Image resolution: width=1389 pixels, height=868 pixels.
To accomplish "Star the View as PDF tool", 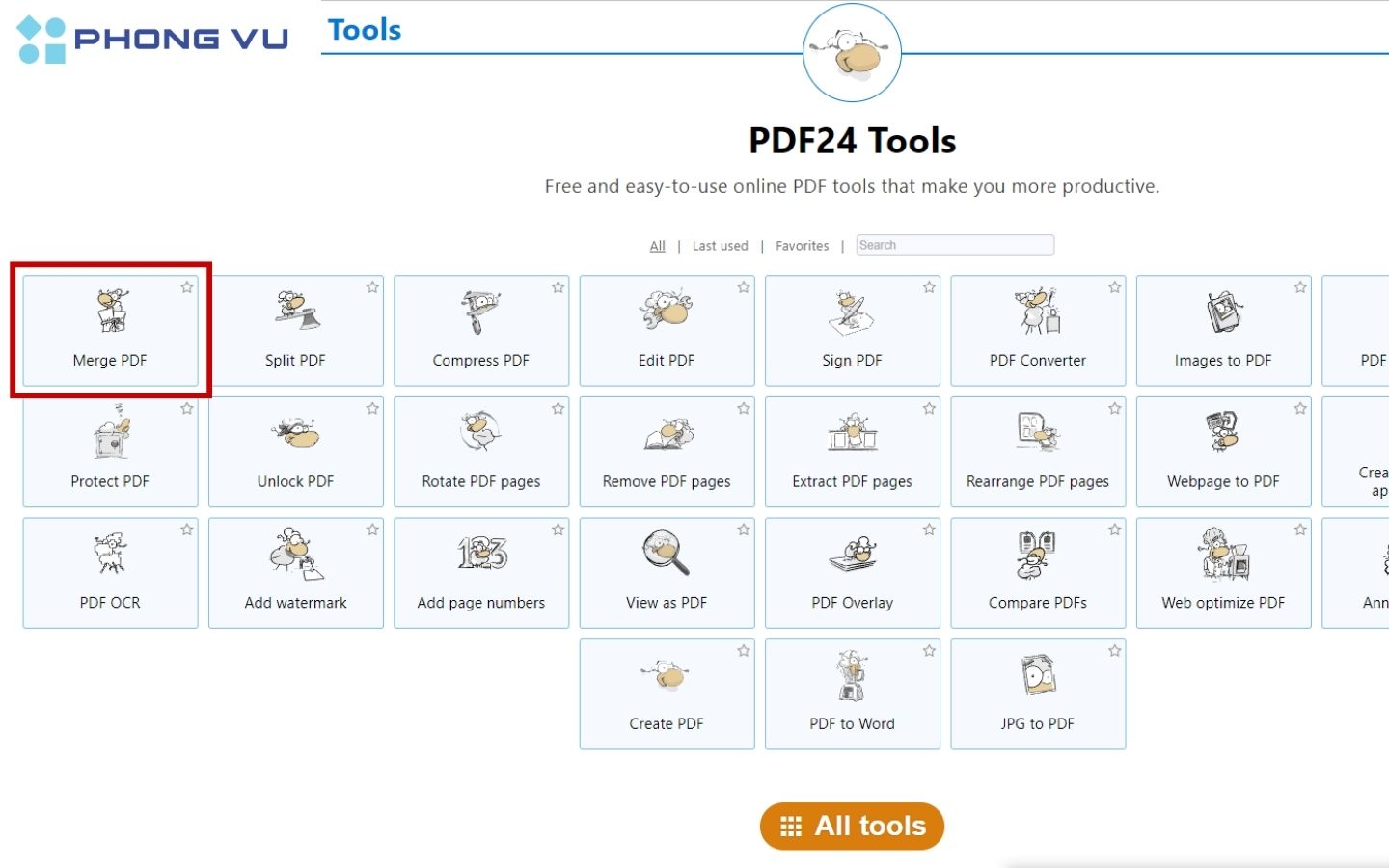I will (x=744, y=529).
